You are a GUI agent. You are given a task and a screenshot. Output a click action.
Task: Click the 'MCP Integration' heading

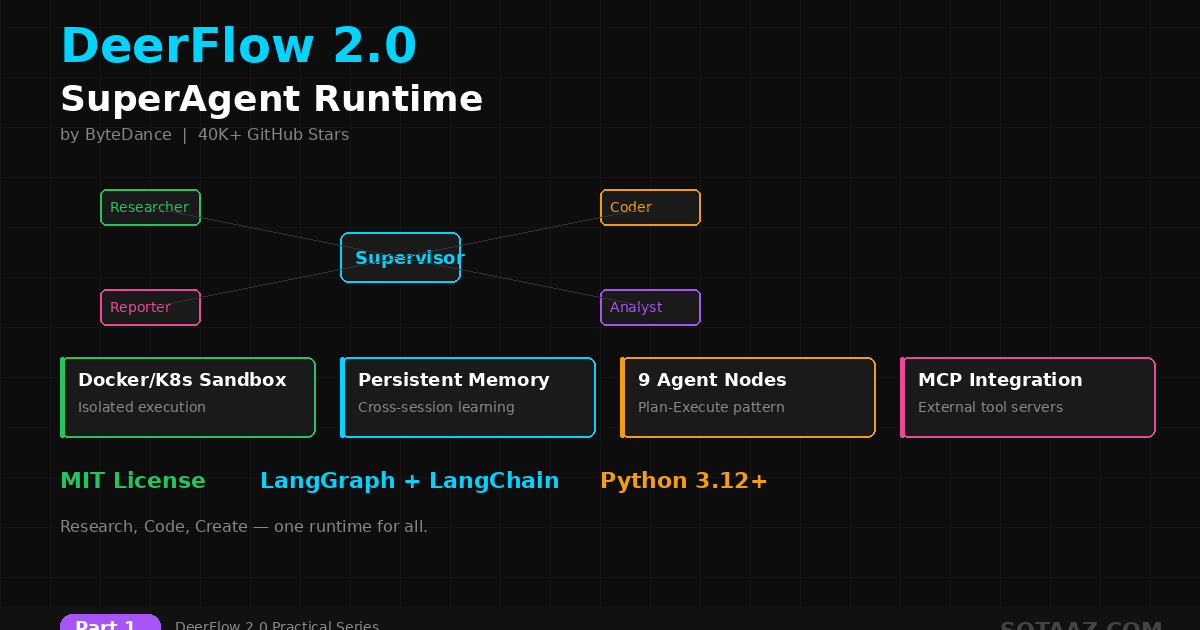1000,380
